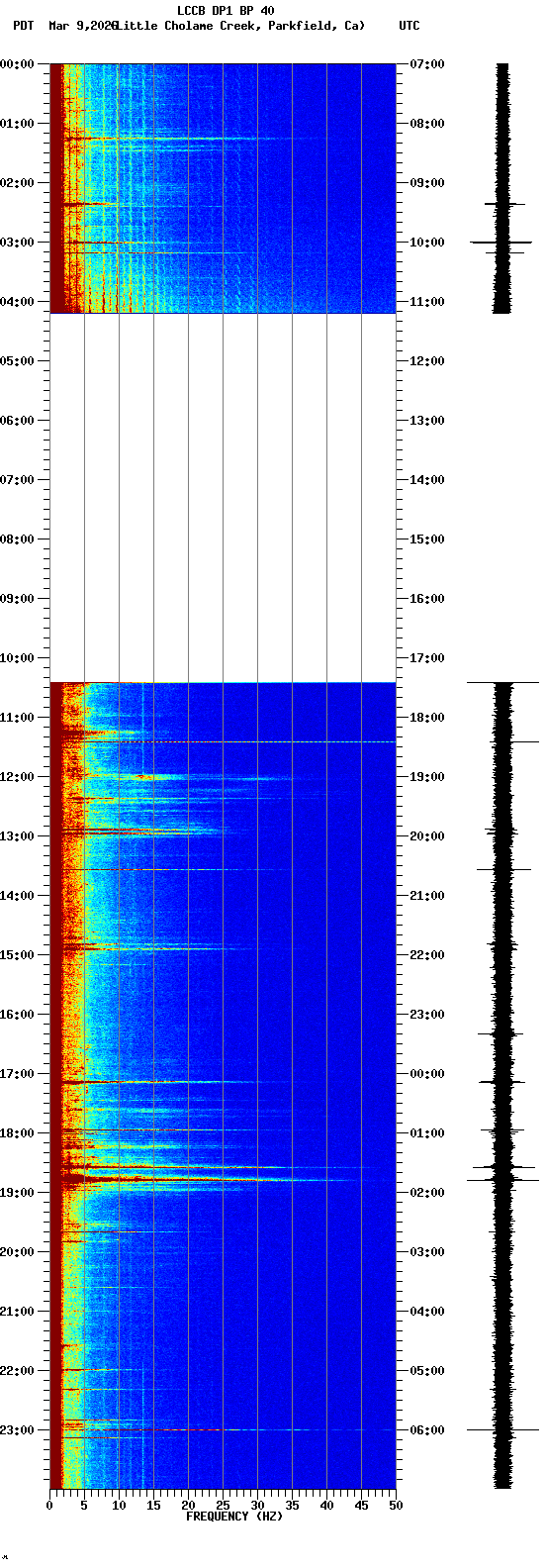Click the 11:00 label on the UTC axis
546x1568 pixels.
[427, 301]
